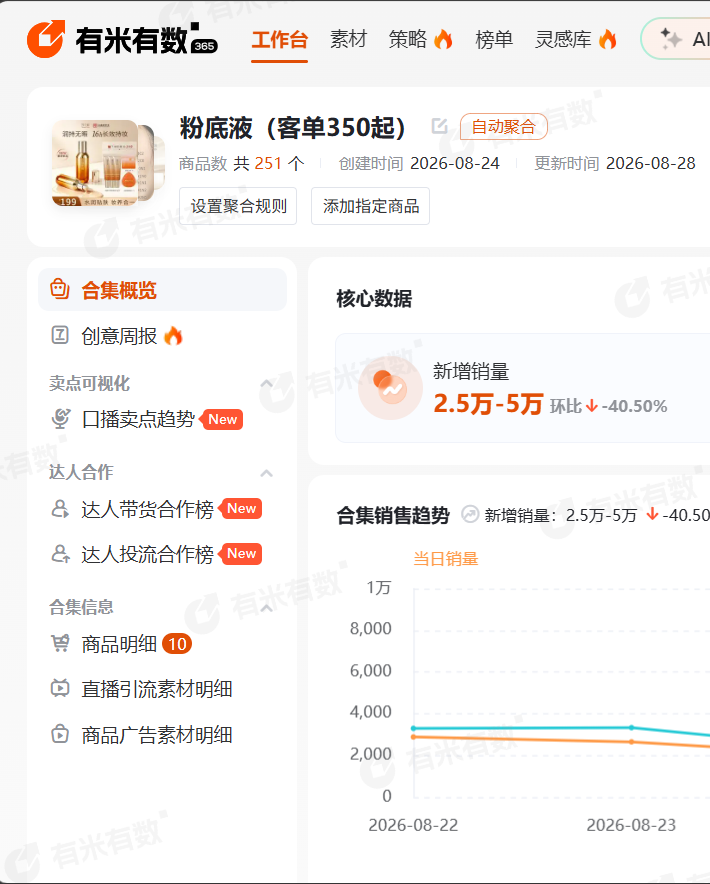The width and height of the screenshot is (710, 884).
Task: Click the 2026-08-23 chart axis date
Action: (631, 825)
